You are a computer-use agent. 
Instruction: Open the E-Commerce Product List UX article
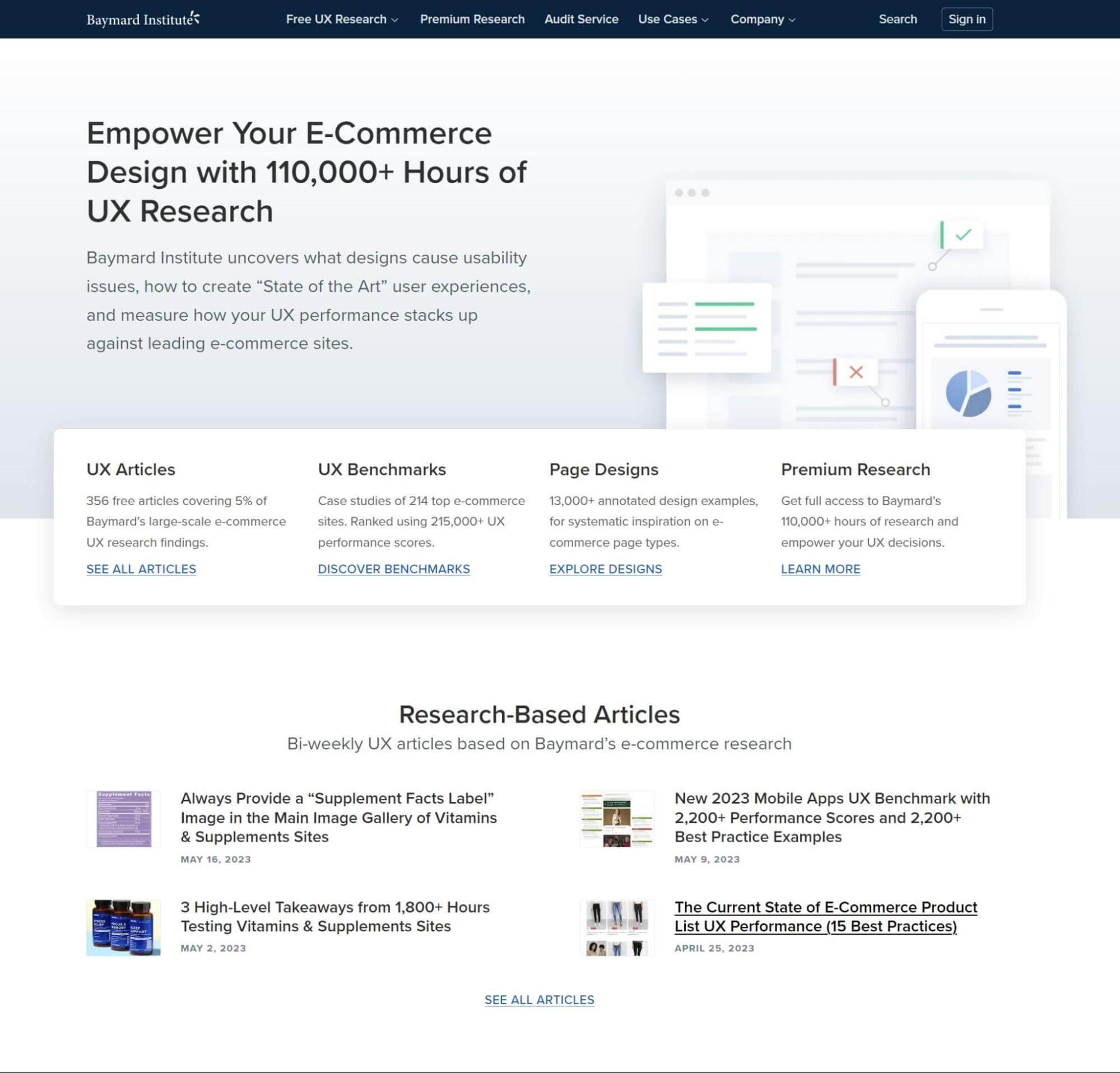coord(826,917)
